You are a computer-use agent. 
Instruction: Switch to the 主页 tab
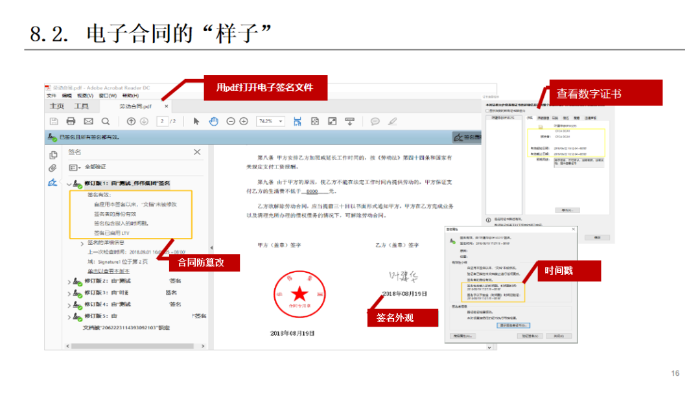pyautogui.click(x=57, y=106)
